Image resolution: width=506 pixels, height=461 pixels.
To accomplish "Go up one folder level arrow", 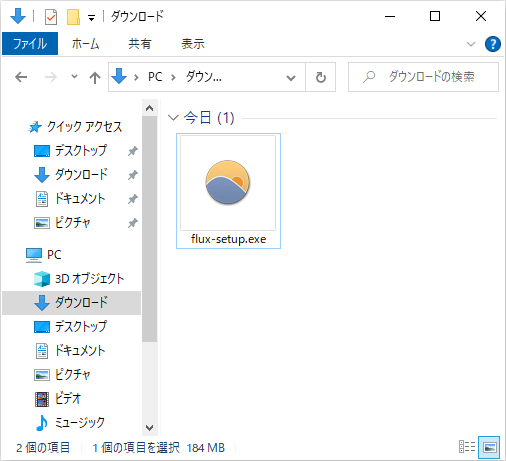I will point(95,77).
